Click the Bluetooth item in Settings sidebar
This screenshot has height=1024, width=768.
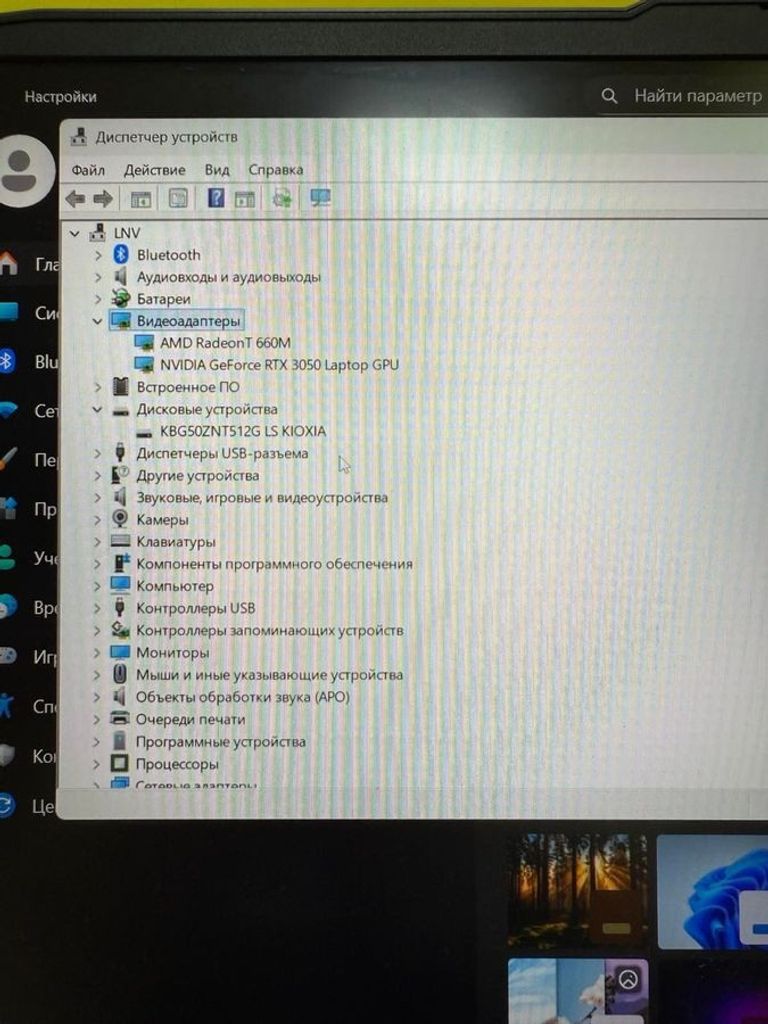point(29,361)
